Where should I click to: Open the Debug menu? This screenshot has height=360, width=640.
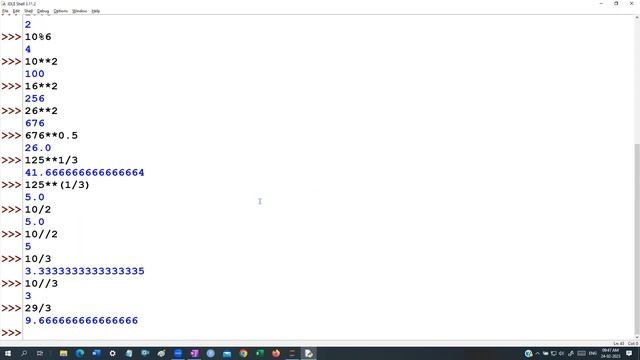[x=43, y=11]
